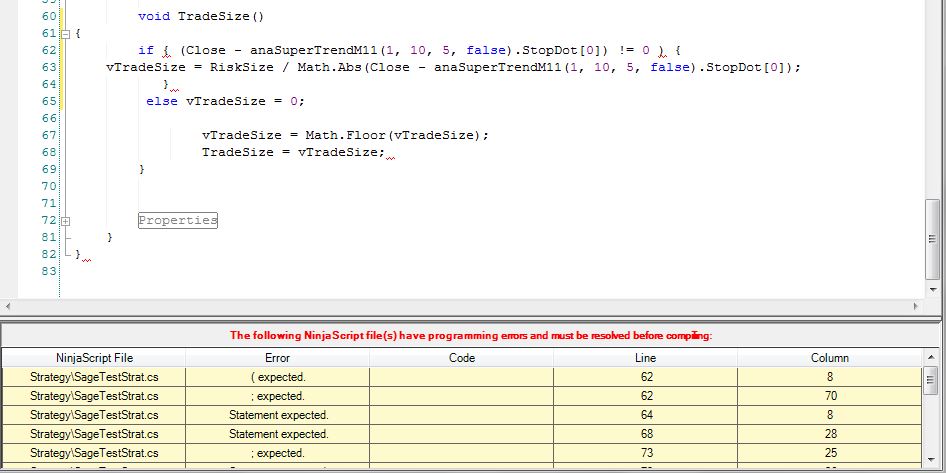Click the error list scroll up arrow
This screenshot has height=473, width=946.
(x=930, y=358)
